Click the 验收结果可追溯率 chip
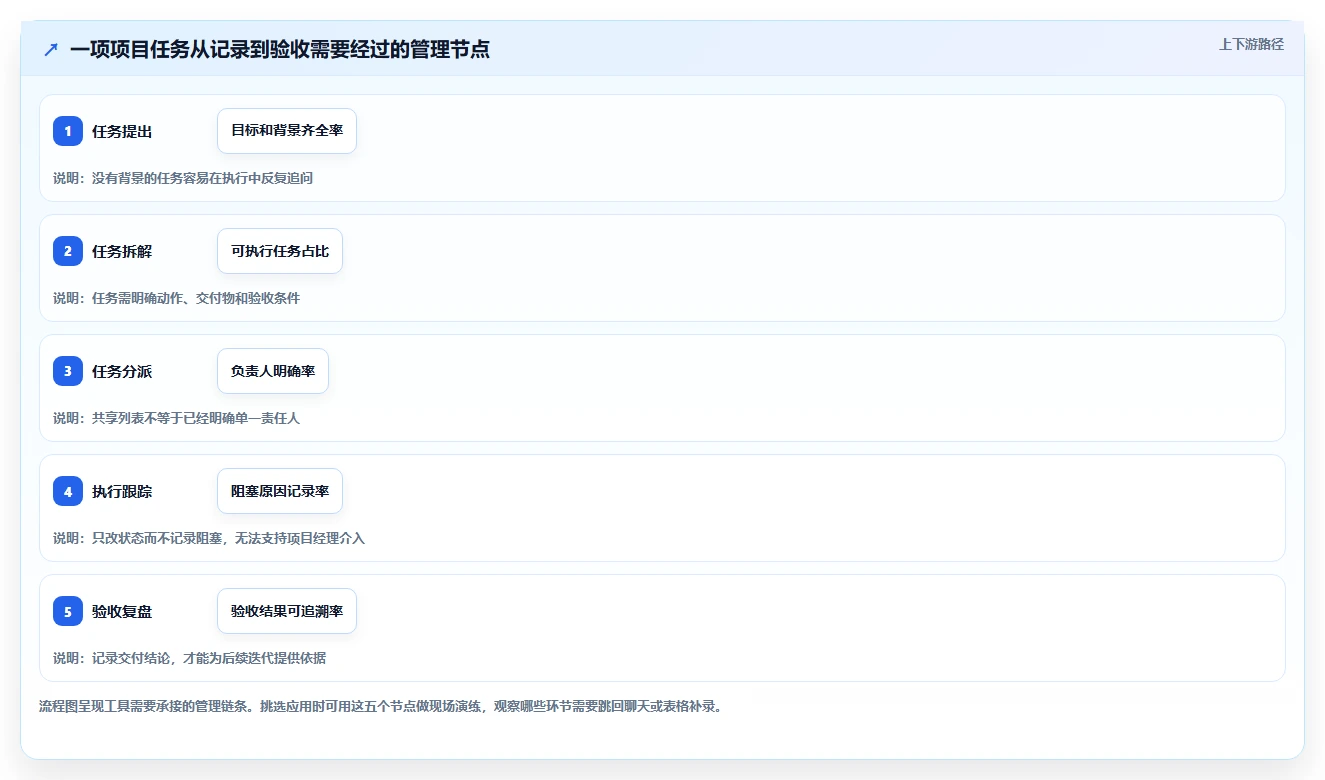 coord(287,611)
